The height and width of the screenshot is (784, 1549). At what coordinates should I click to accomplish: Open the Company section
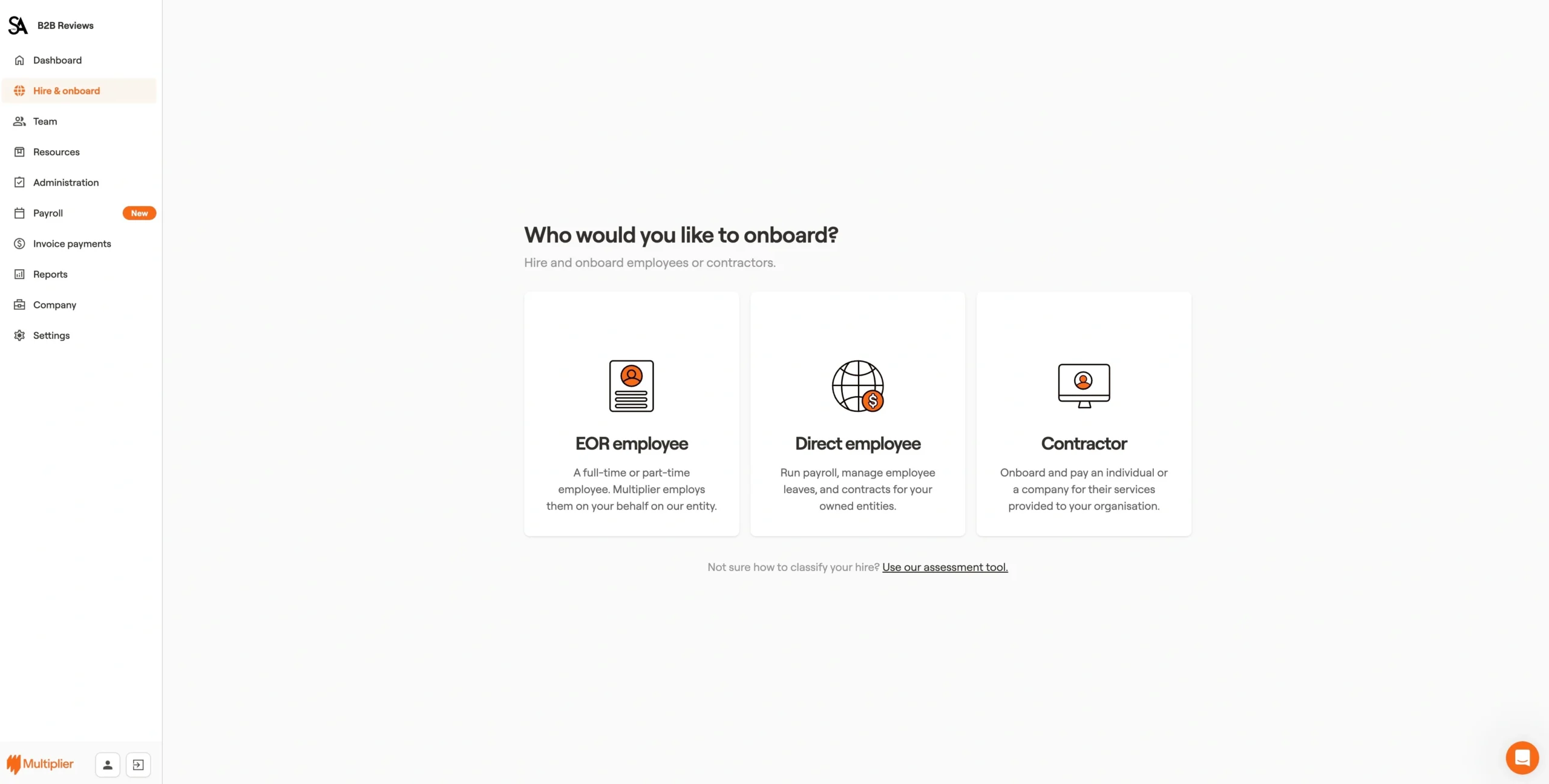pos(54,305)
